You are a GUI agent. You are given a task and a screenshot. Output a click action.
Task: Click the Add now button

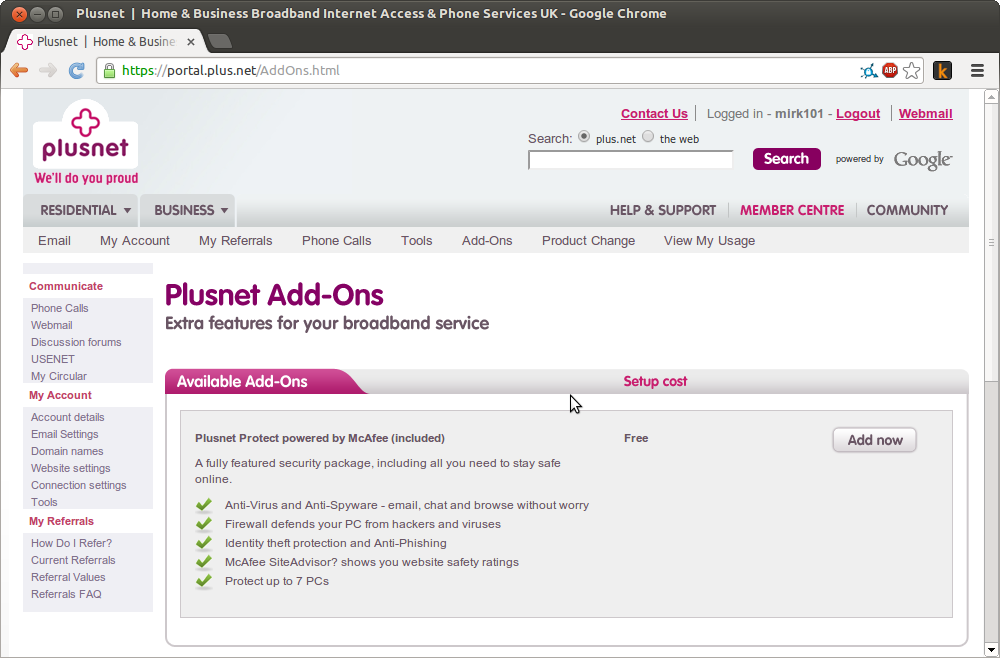coord(874,440)
